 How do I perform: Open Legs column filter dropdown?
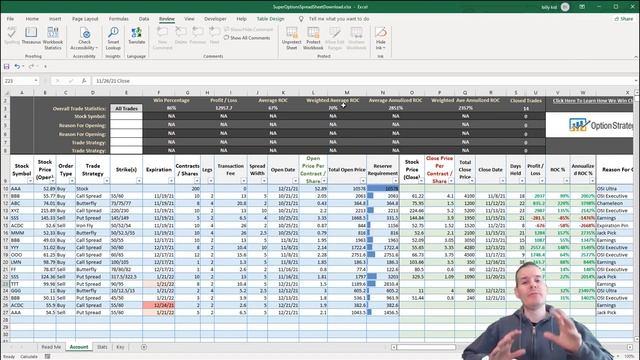pos(211,180)
